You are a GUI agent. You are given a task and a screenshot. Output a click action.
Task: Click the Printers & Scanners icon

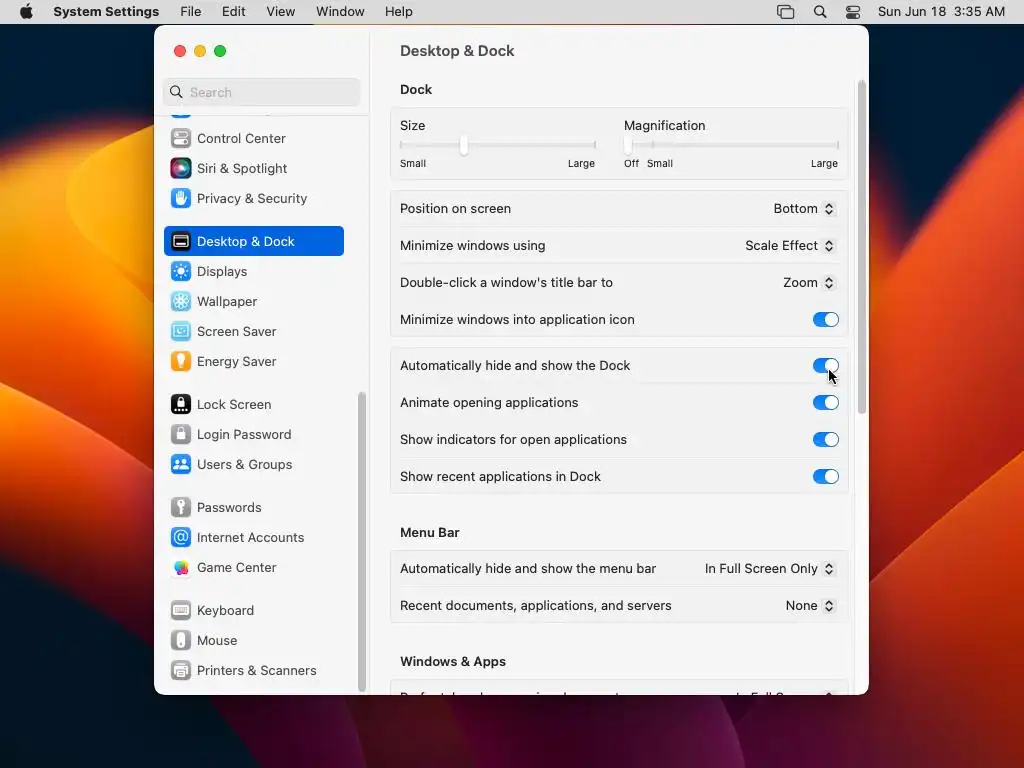[181, 671]
